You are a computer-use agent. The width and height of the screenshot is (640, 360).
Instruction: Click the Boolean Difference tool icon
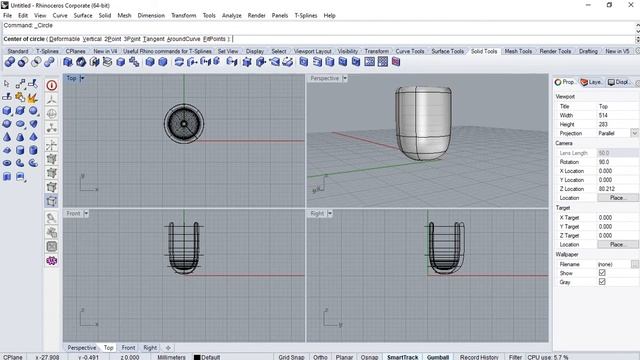click(x=23, y=62)
